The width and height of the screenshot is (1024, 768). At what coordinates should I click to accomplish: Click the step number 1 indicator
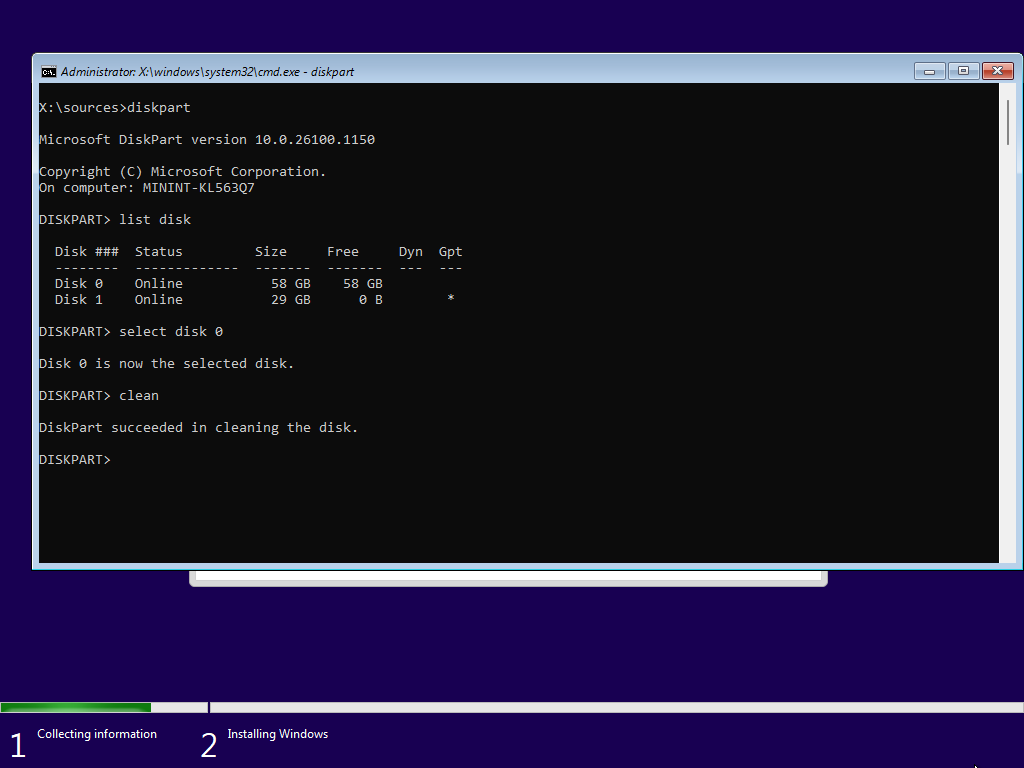coord(18,745)
